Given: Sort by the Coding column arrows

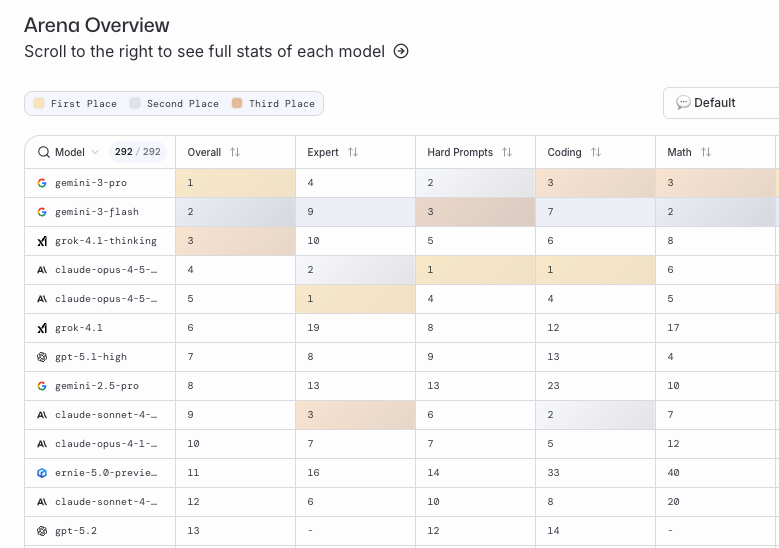Looking at the screenshot, I should (x=596, y=152).
